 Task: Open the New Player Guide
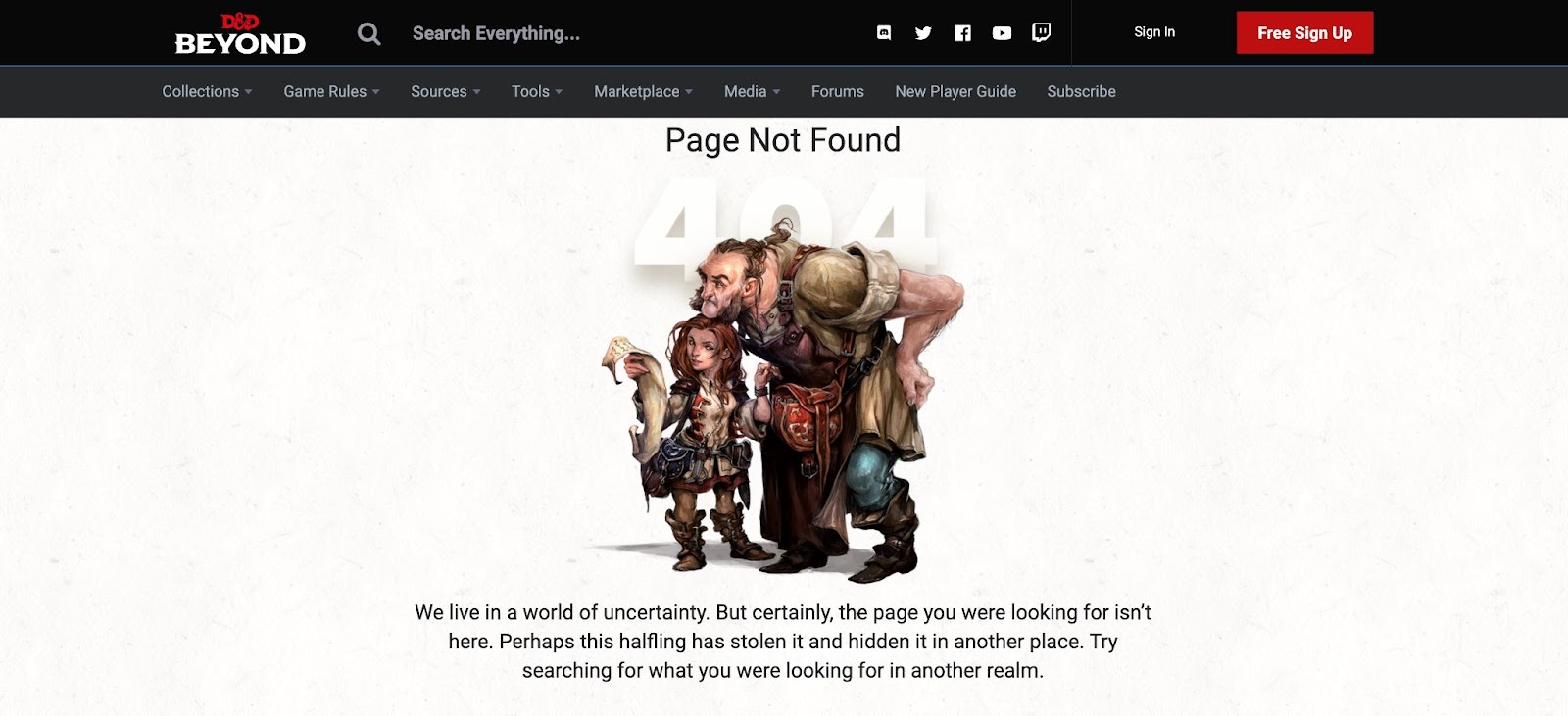pos(955,91)
